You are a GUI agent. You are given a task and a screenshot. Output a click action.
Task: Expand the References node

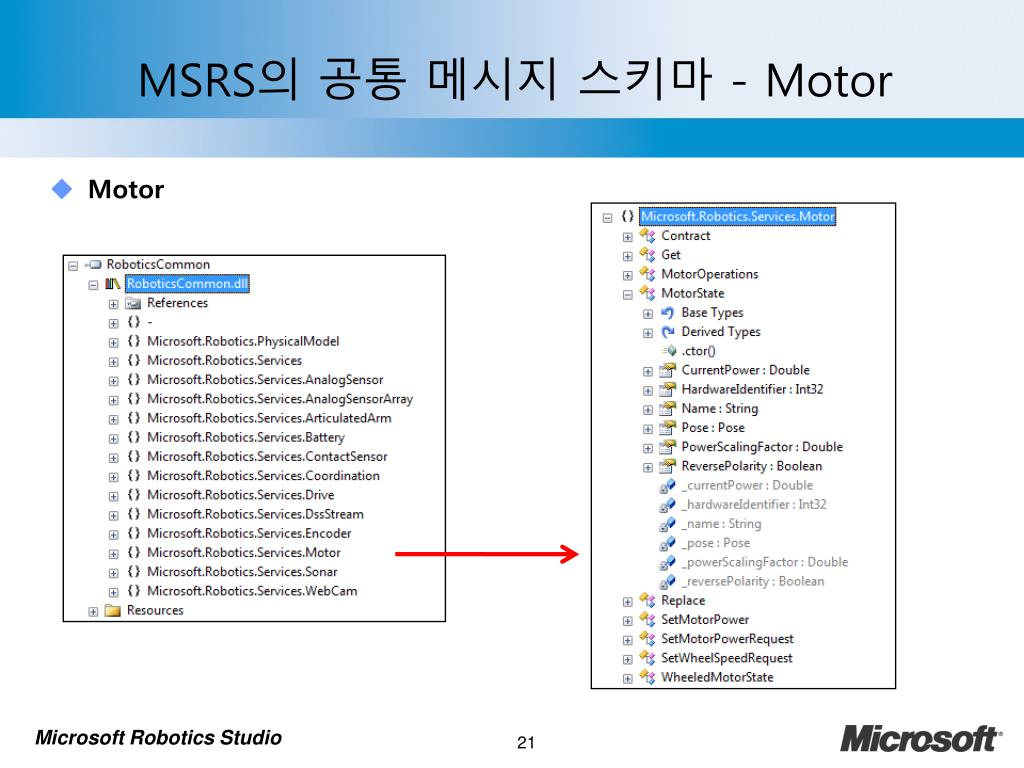click(x=114, y=304)
